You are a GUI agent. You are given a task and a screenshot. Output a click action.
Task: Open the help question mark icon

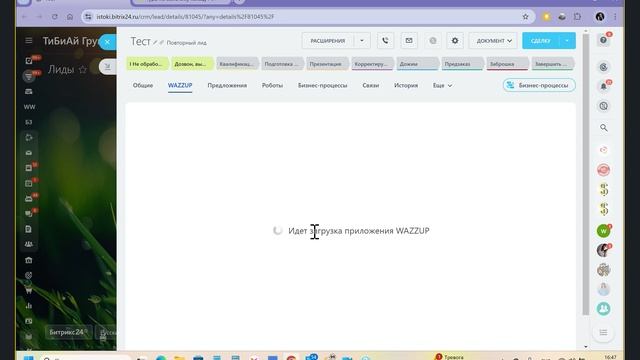(x=603, y=40)
